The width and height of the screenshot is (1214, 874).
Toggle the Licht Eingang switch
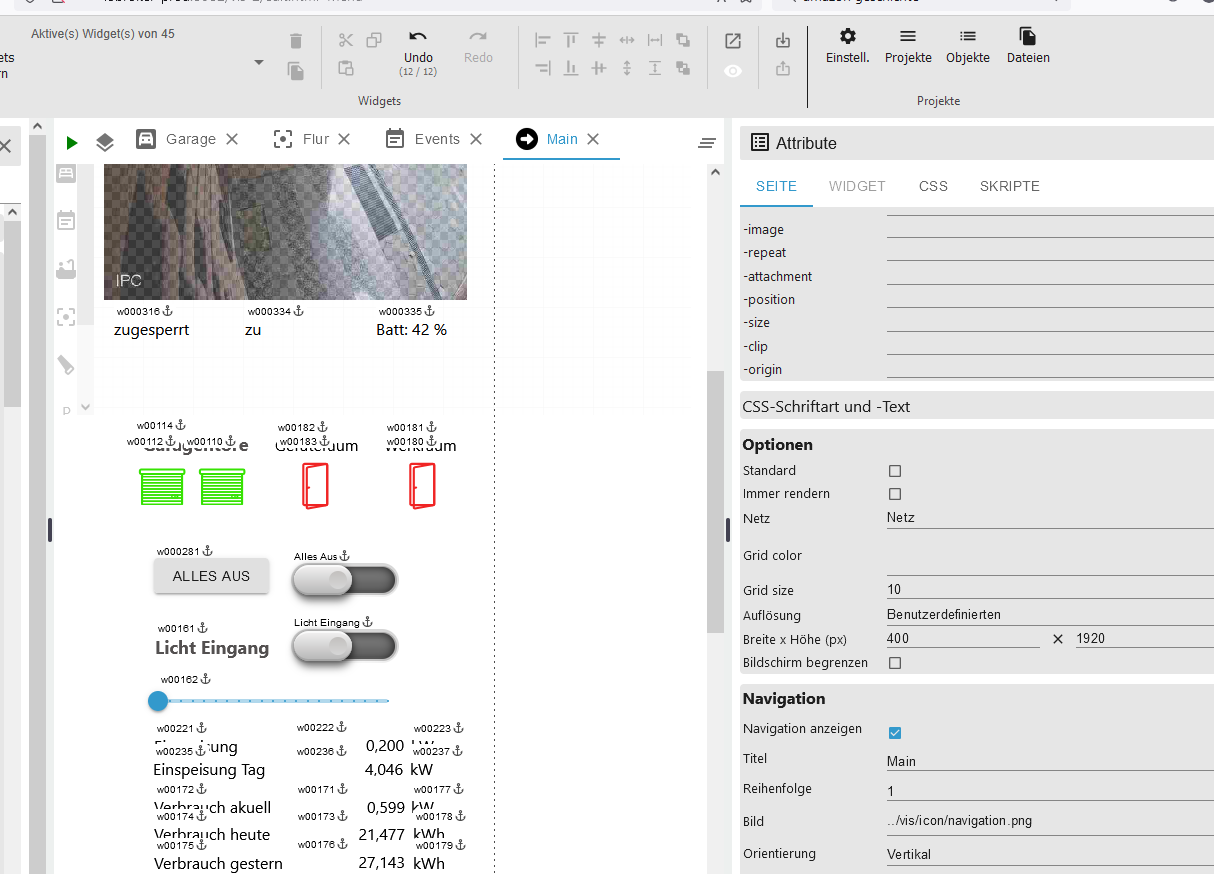click(x=345, y=646)
